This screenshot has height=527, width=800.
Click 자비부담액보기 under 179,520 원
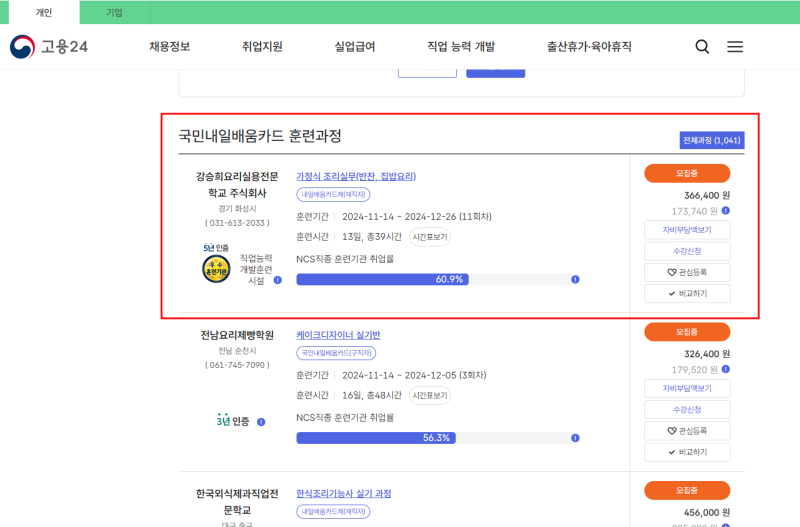[687, 389]
